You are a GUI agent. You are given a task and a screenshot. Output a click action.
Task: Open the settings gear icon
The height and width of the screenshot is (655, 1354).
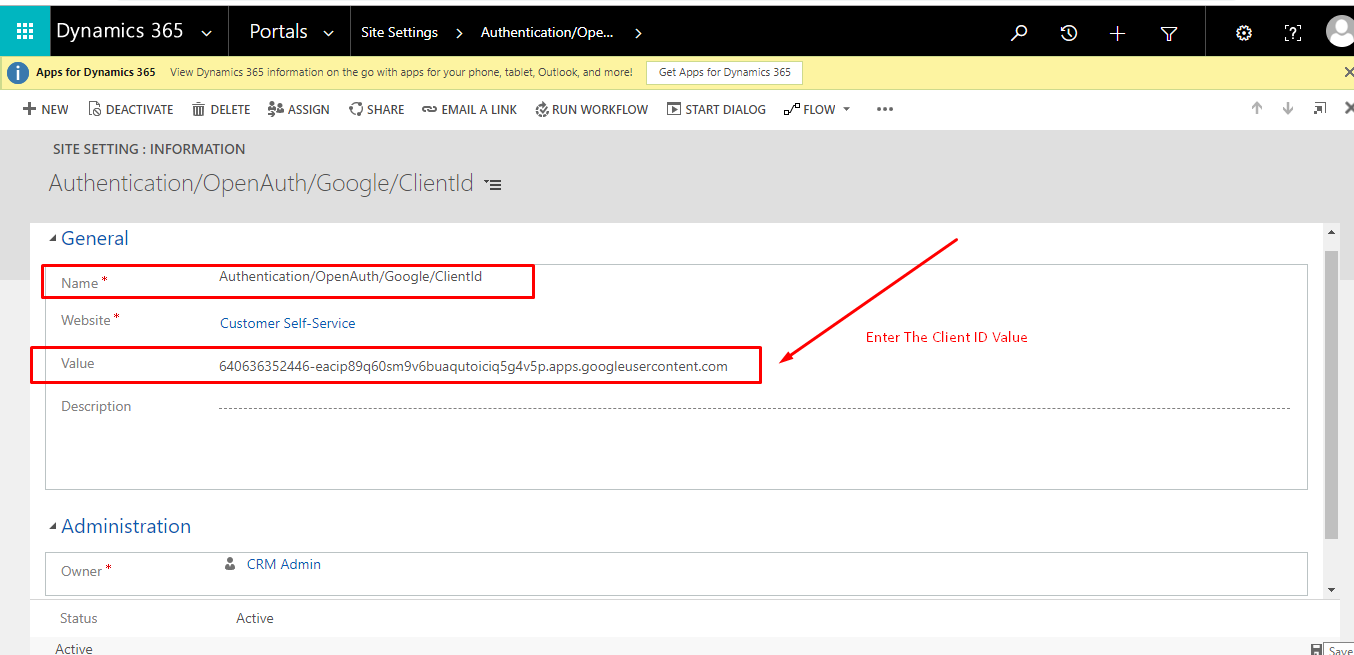(1244, 33)
